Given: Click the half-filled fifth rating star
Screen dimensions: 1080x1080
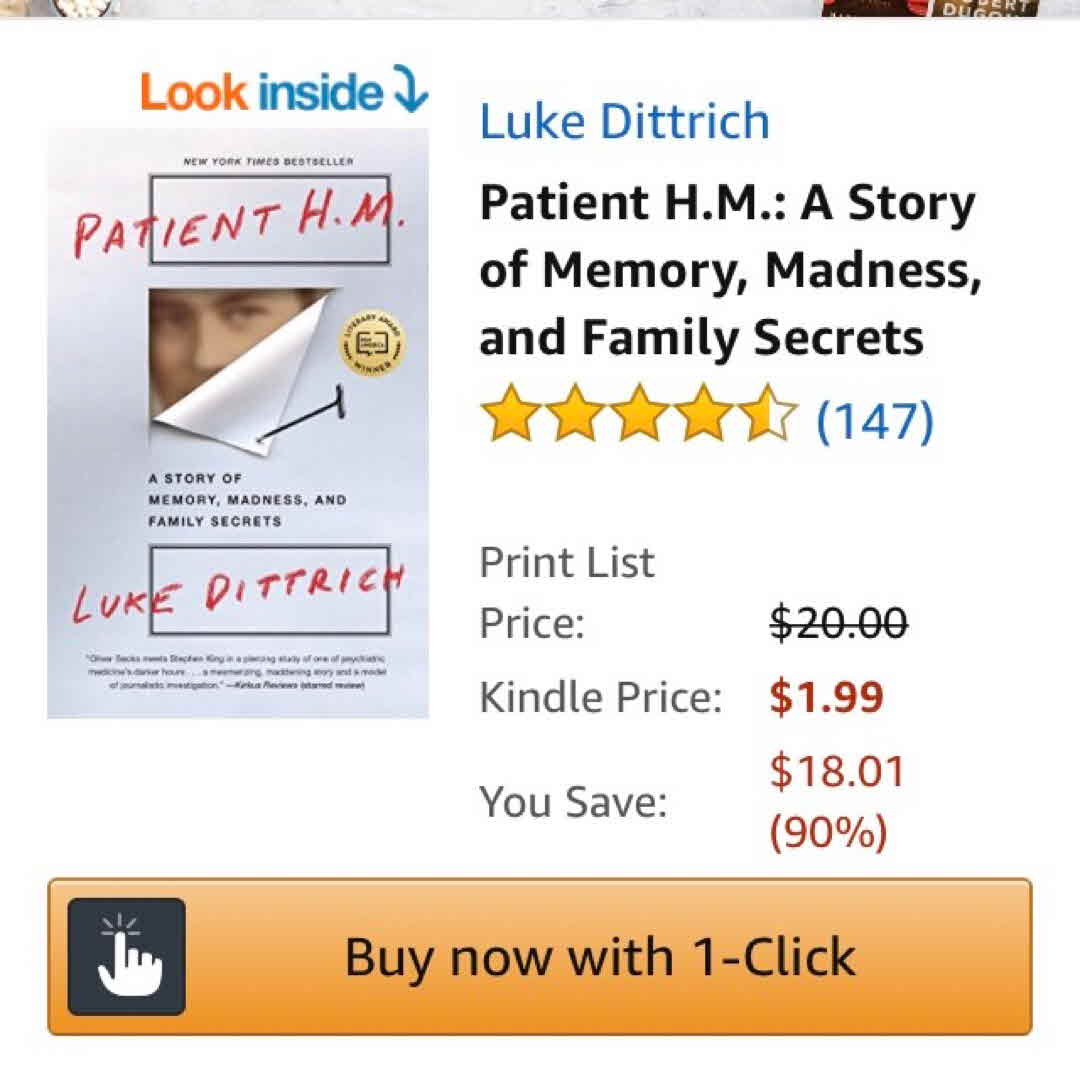Looking at the screenshot, I should coord(768,413).
